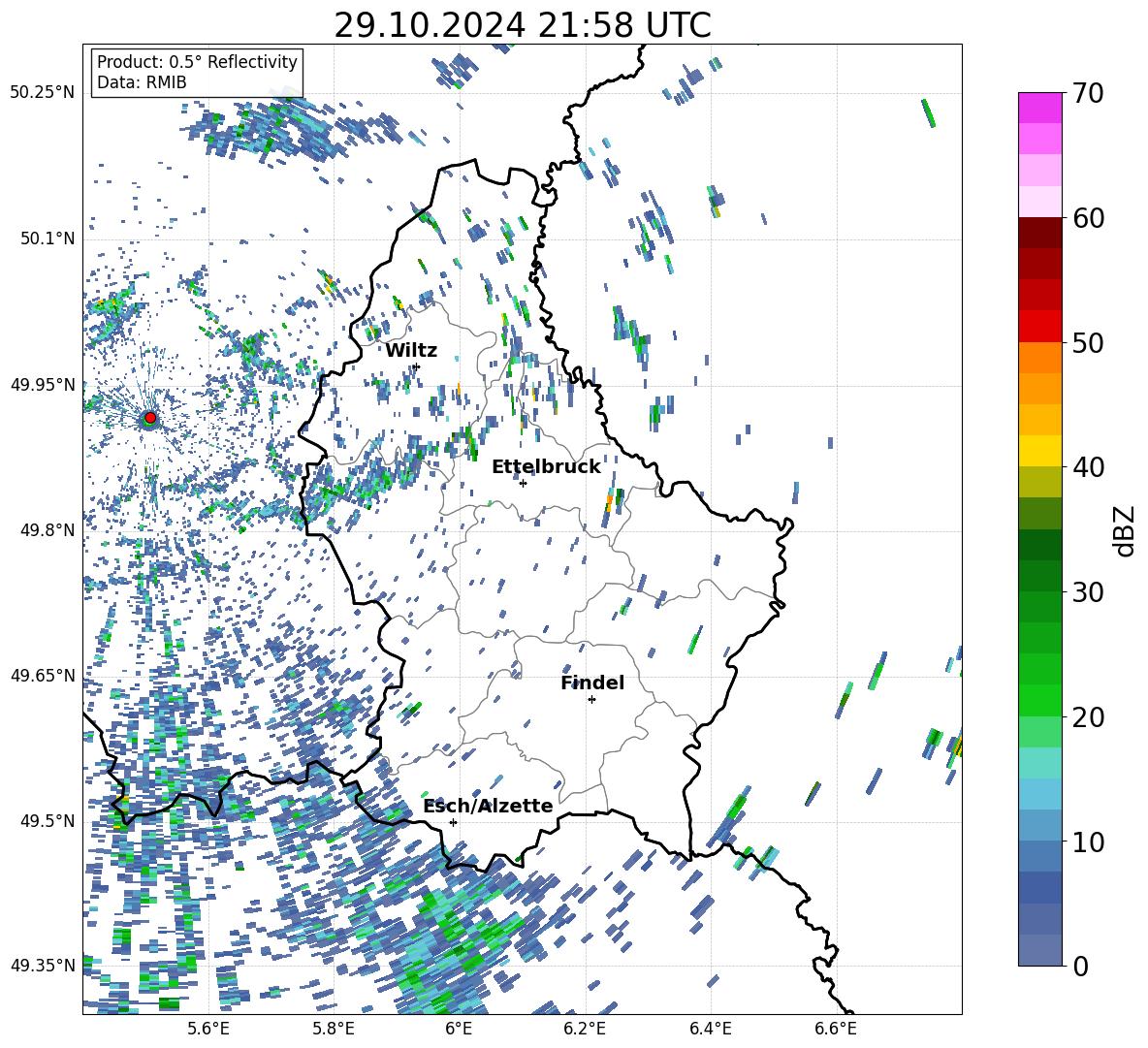Click the 40 tick on the colorbar
Image resolution: width=1148 pixels, height=1048 pixels.
tap(1089, 467)
